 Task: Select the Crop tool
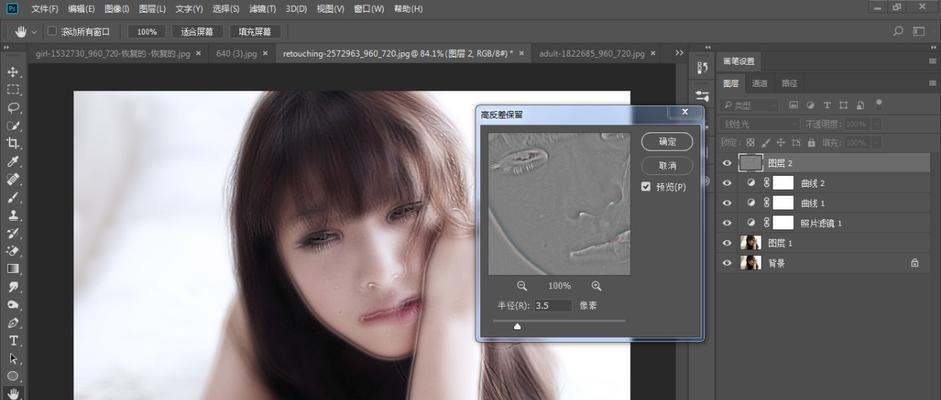tap(13, 143)
